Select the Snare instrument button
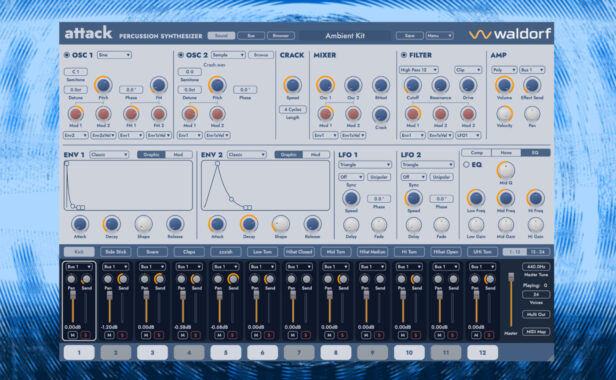The width and height of the screenshot is (616, 380). tap(152, 252)
